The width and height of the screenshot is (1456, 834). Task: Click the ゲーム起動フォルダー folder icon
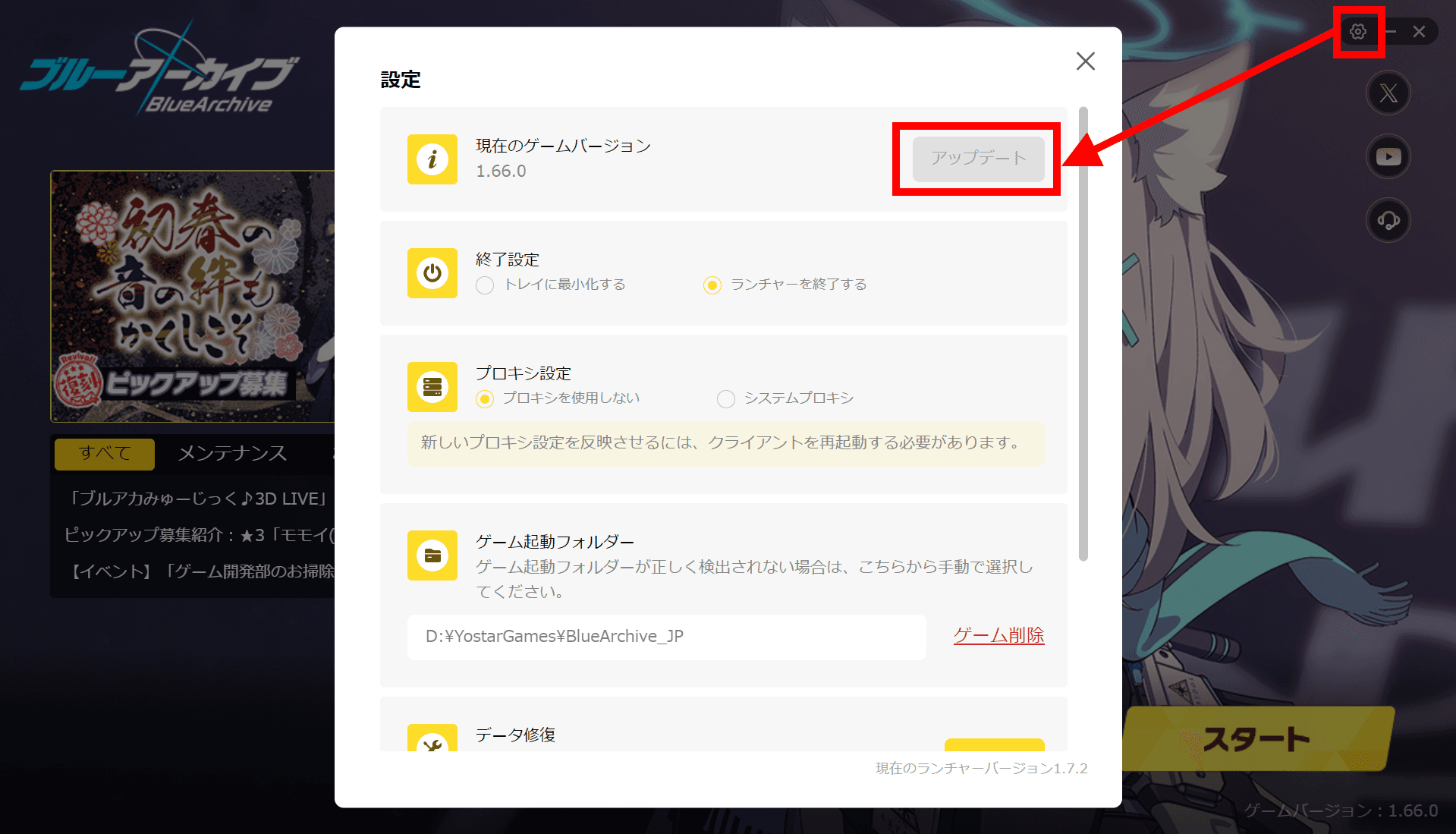pyautogui.click(x=432, y=555)
